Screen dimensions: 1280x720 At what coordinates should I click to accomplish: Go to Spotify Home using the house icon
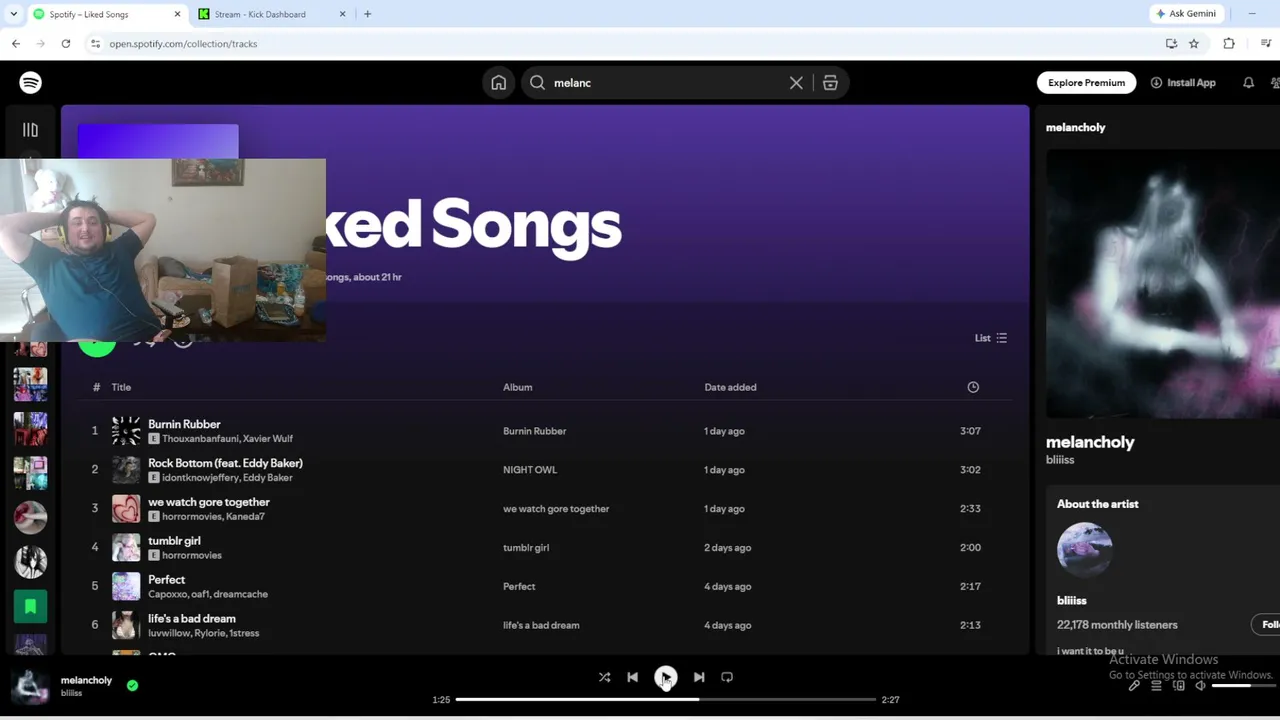click(x=498, y=83)
